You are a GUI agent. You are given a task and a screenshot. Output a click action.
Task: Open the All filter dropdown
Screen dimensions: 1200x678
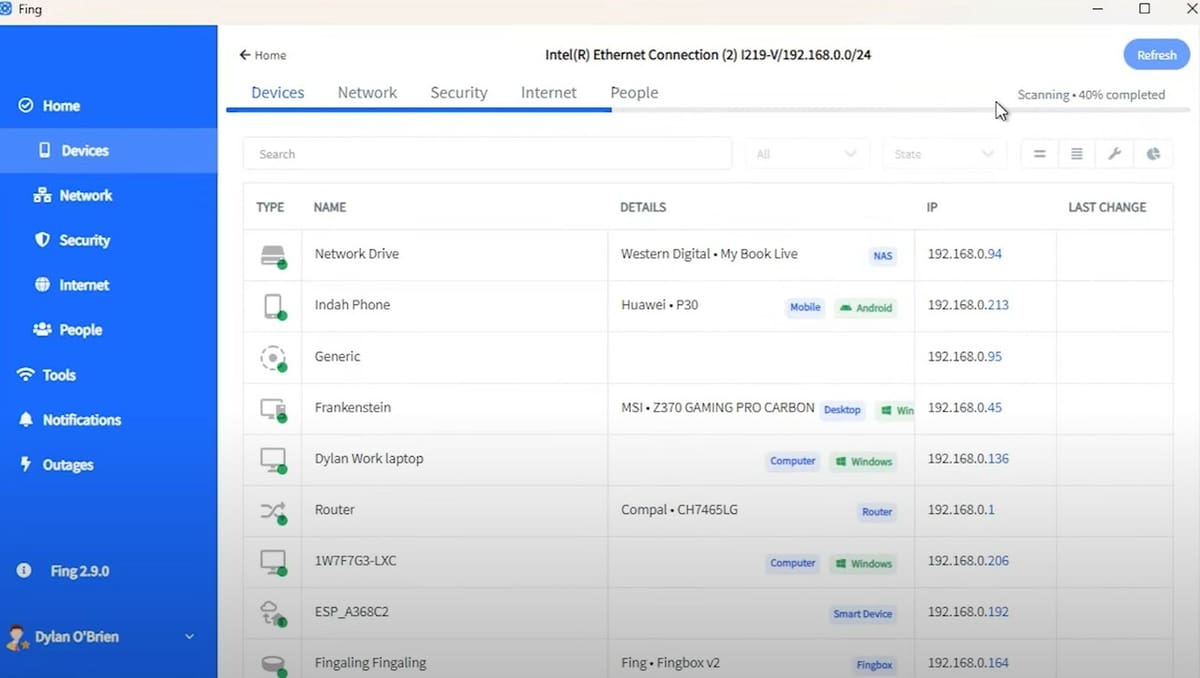click(x=808, y=154)
